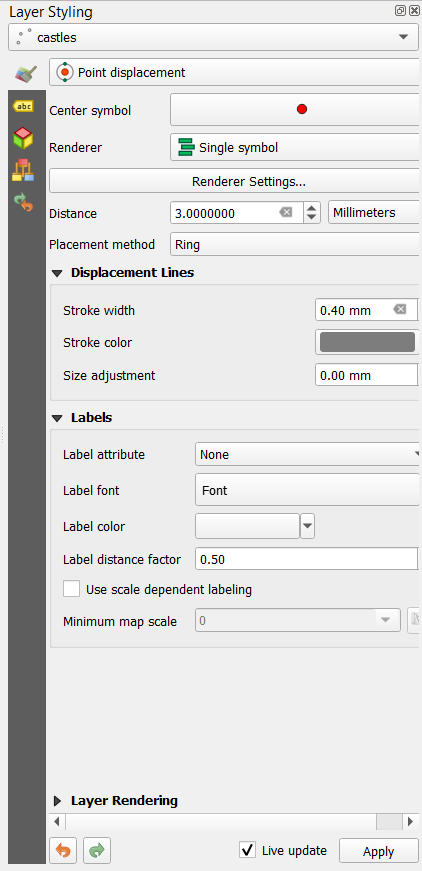Click the horizontal scrollbar left arrow

(x=56, y=821)
